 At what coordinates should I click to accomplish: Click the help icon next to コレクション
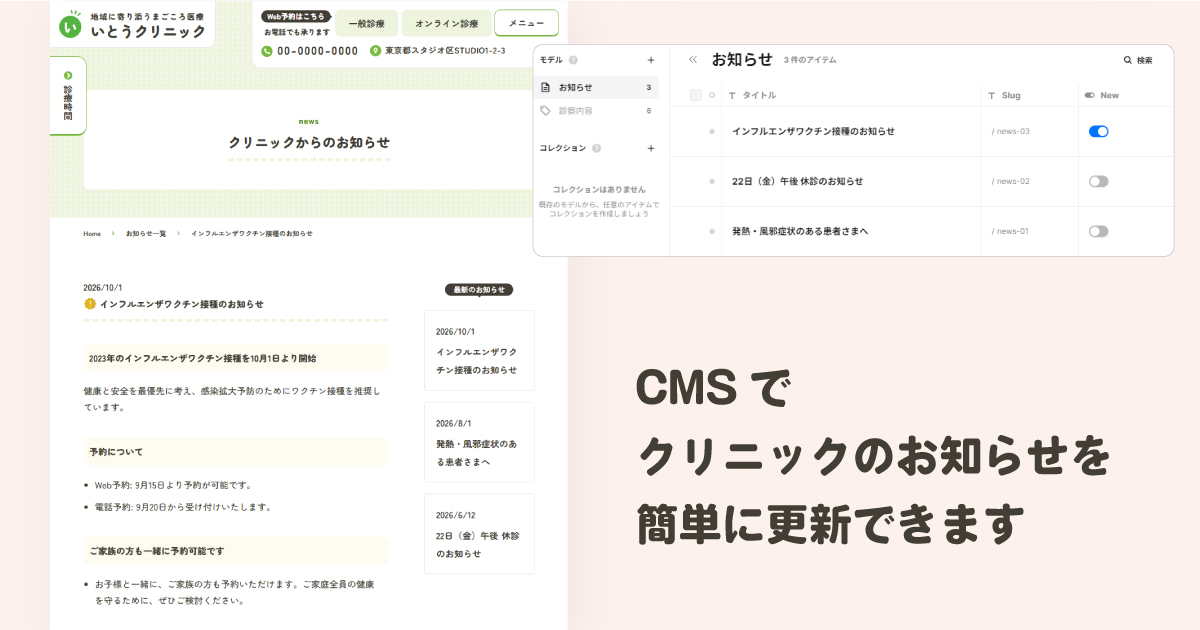(x=596, y=148)
